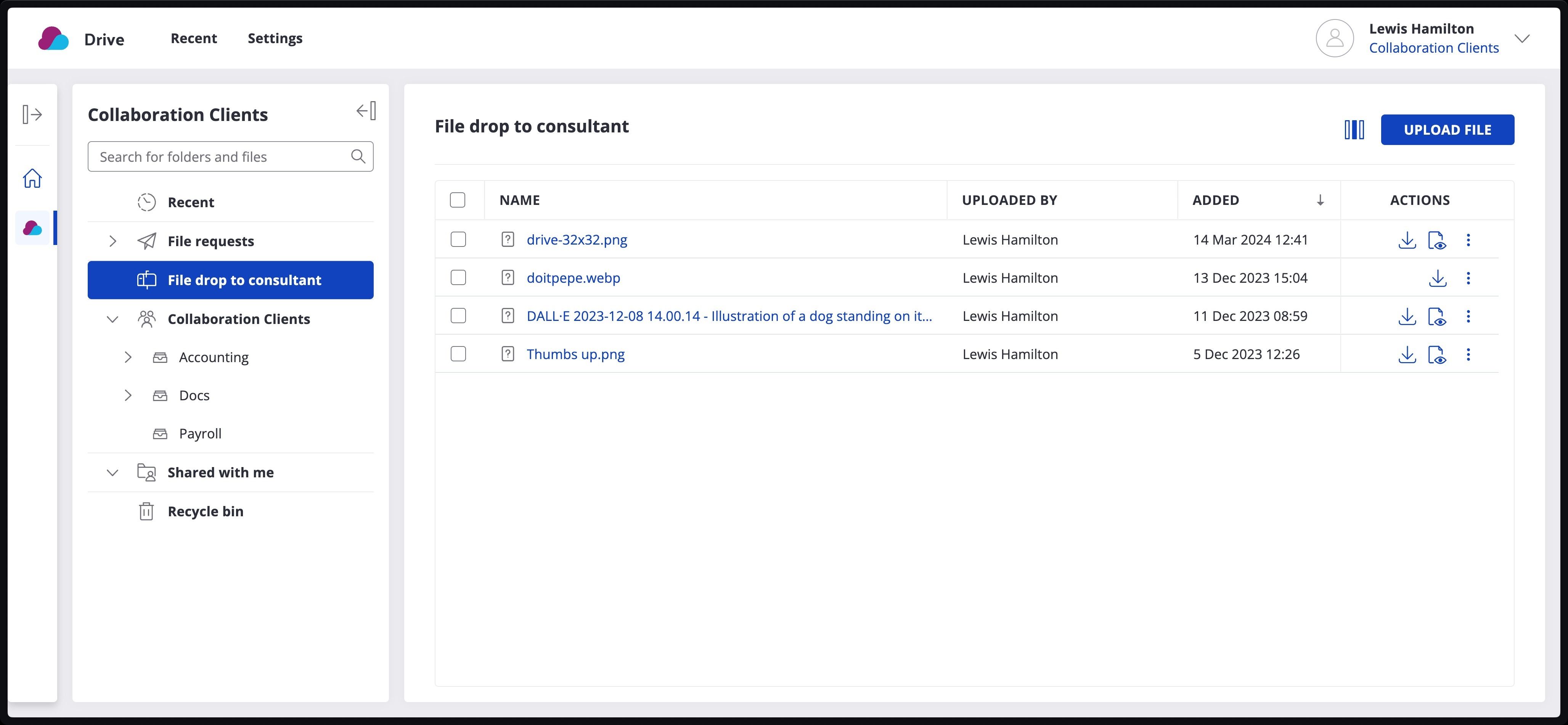Collapse the folder sidebar panel
This screenshot has width=1568, height=725.
(366, 111)
